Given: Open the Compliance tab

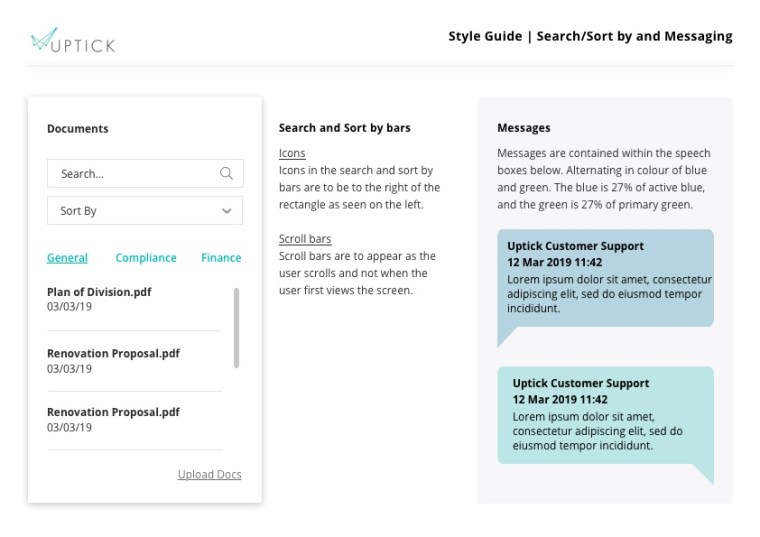Looking at the screenshot, I should coord(145,258).
